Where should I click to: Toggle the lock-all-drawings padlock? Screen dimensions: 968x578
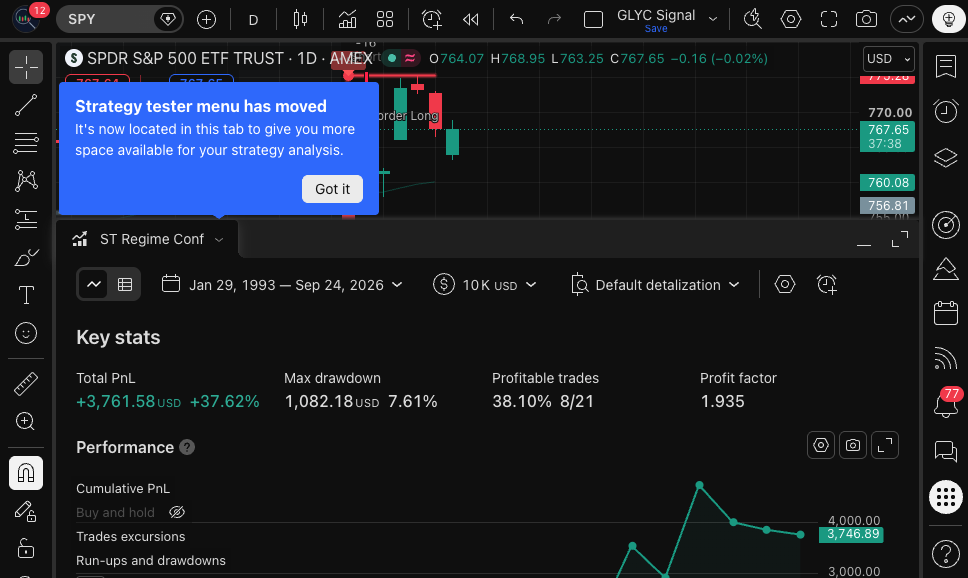(26, 548)
